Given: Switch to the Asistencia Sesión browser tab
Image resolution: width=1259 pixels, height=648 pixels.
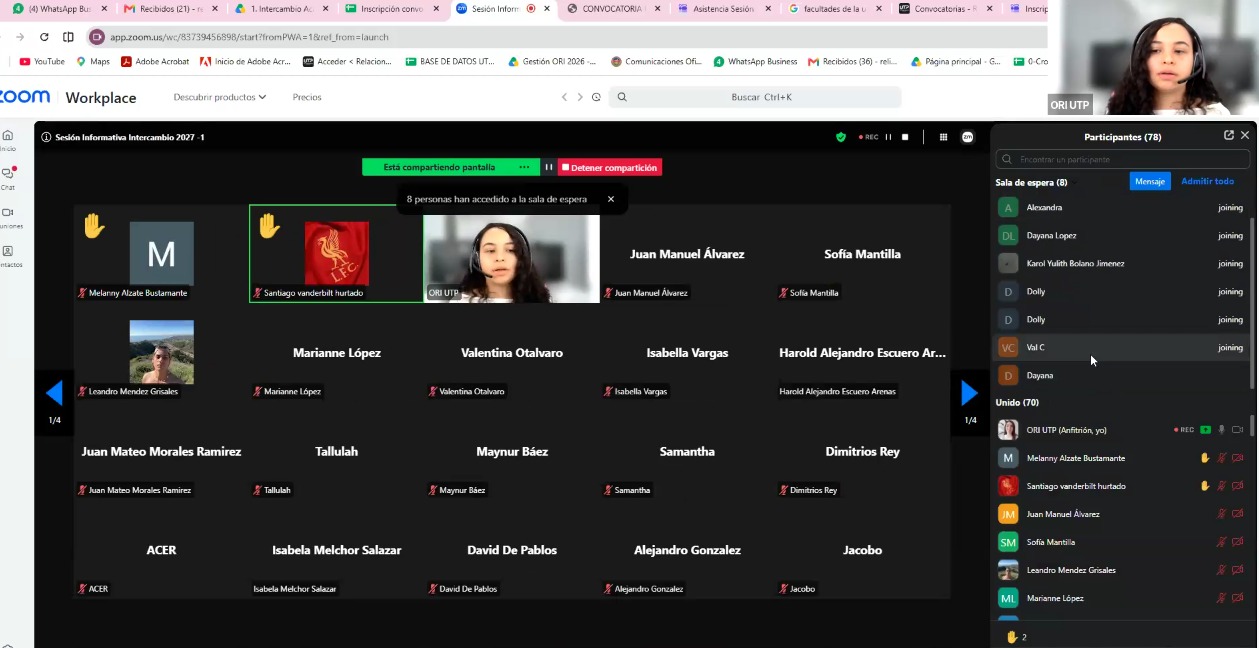Looking at the screenshot, I should click(x=724, y=9).
